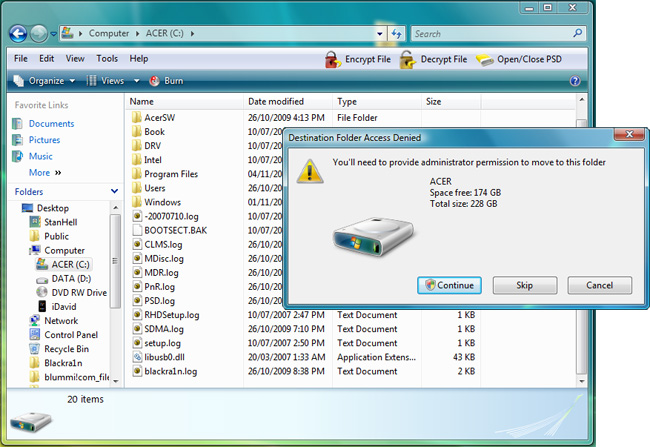
Task: Sort by the Size column header
Action: click(451, 102)
